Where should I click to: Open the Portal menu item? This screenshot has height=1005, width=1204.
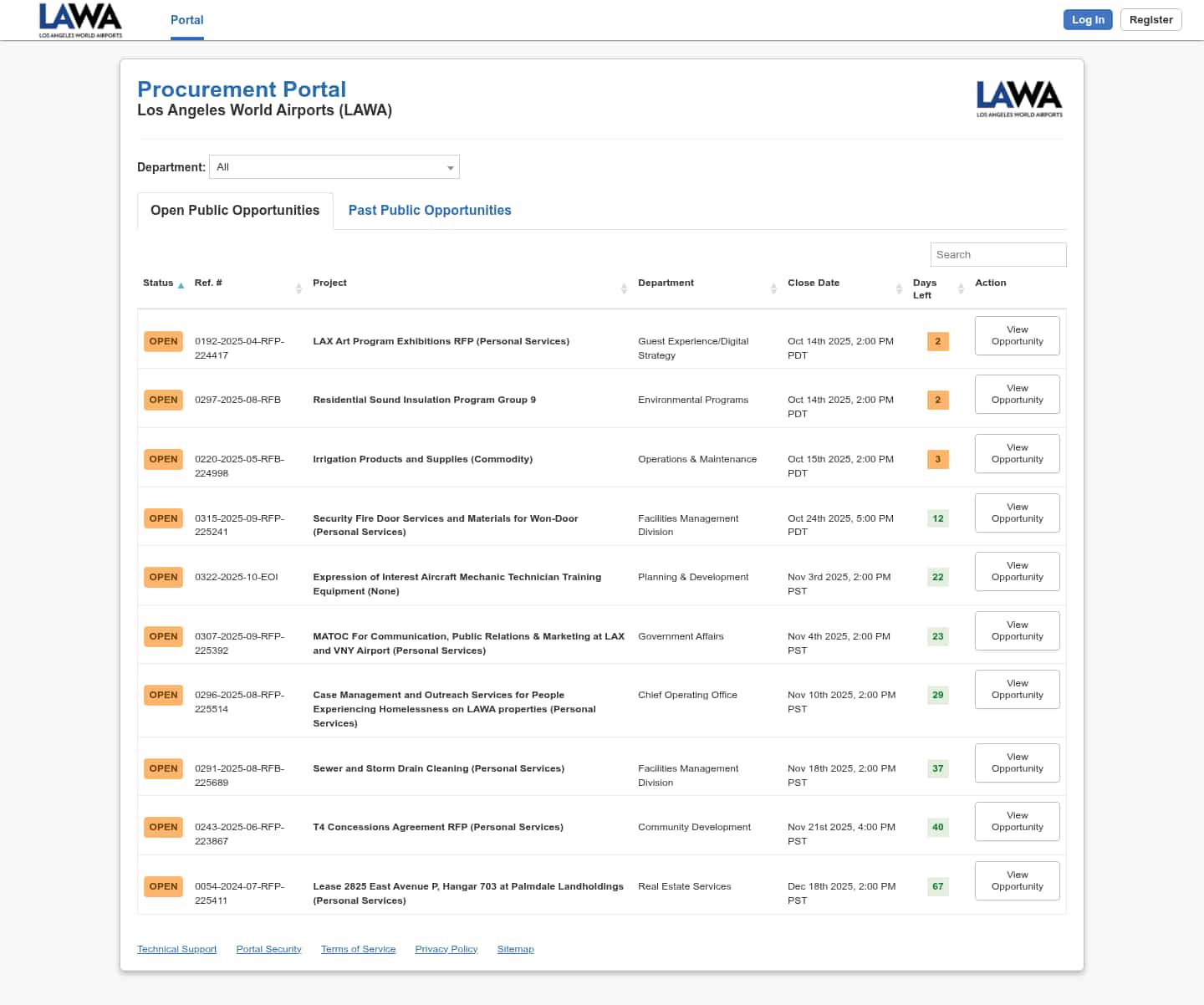click(187, 20)
